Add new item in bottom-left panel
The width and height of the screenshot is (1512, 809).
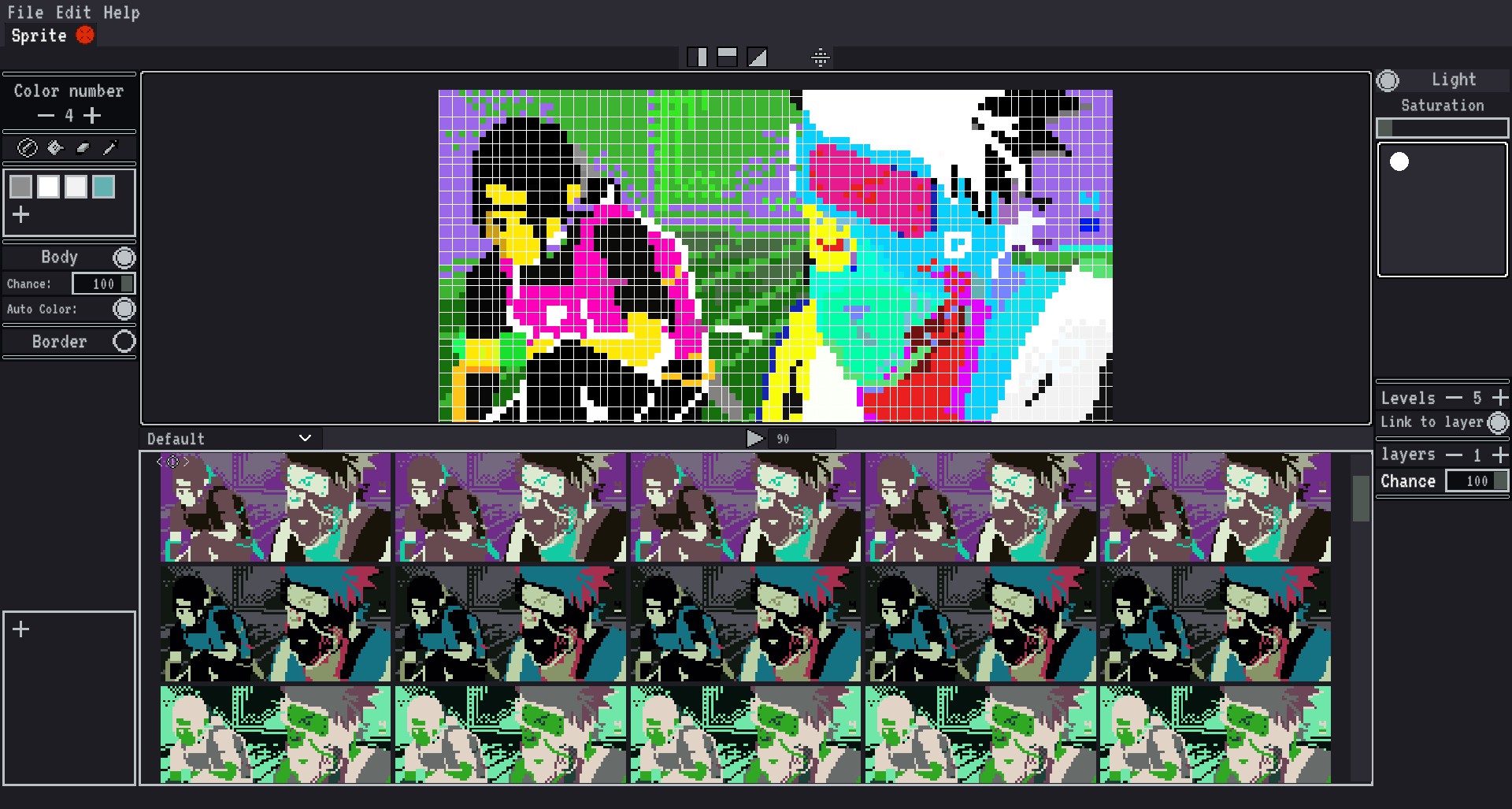(21, 629)
